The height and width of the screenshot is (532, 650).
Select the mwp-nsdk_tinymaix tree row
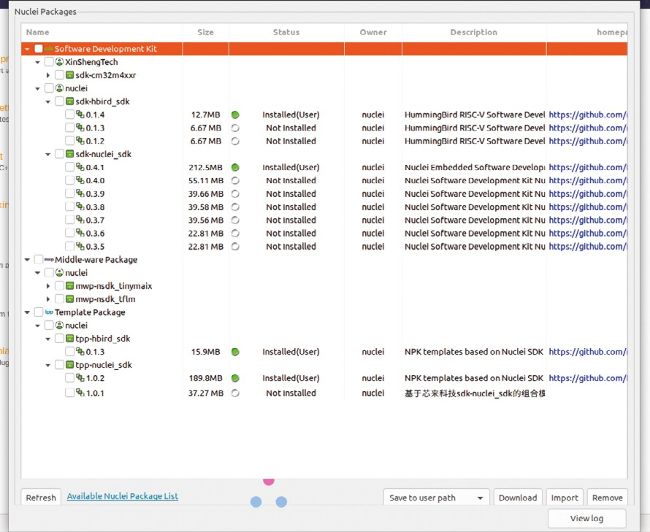[114, 285]
